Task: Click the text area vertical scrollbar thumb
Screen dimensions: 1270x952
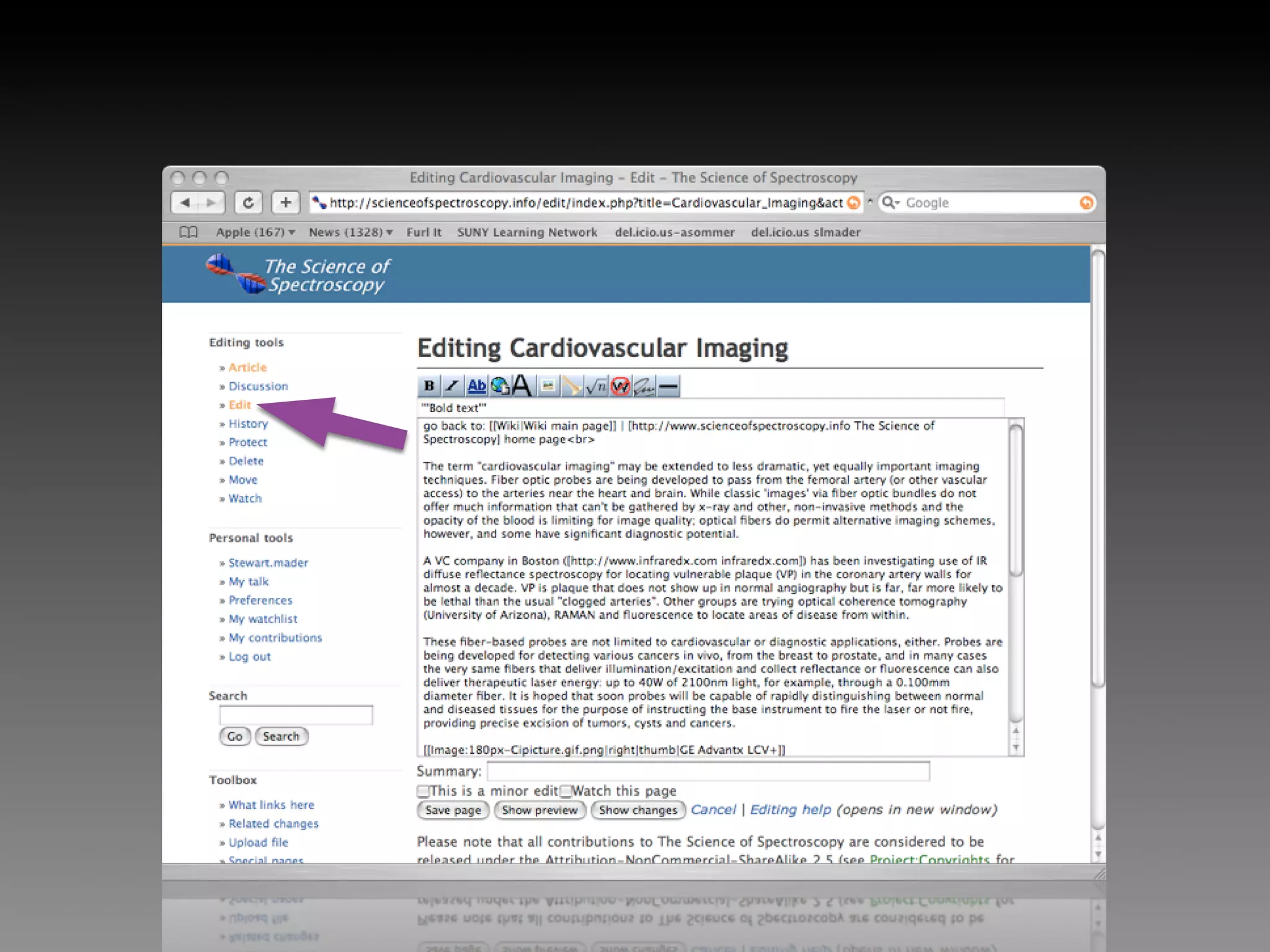Action: point(1016,501)
